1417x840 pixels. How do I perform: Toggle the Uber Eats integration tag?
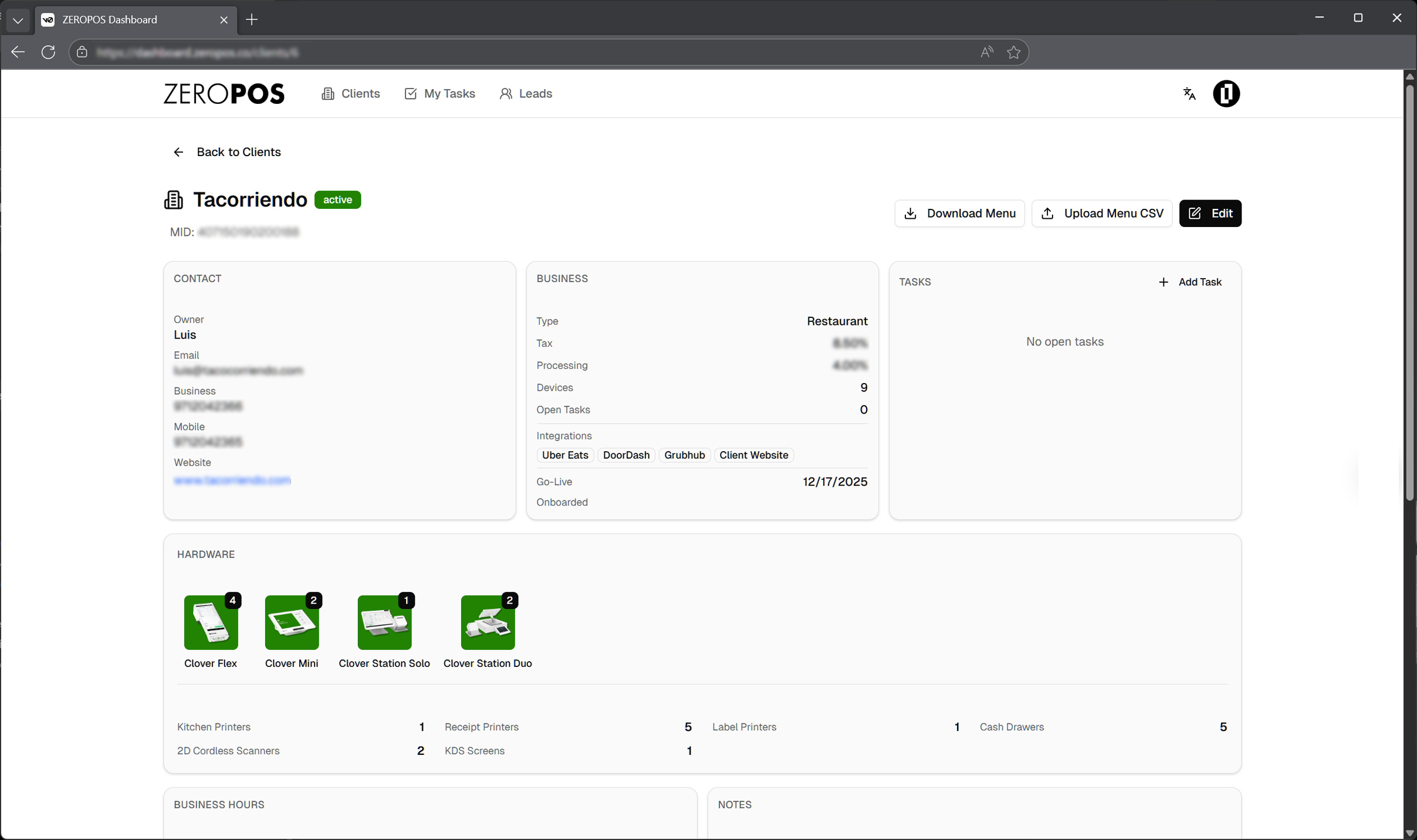(x=564, y=455)
